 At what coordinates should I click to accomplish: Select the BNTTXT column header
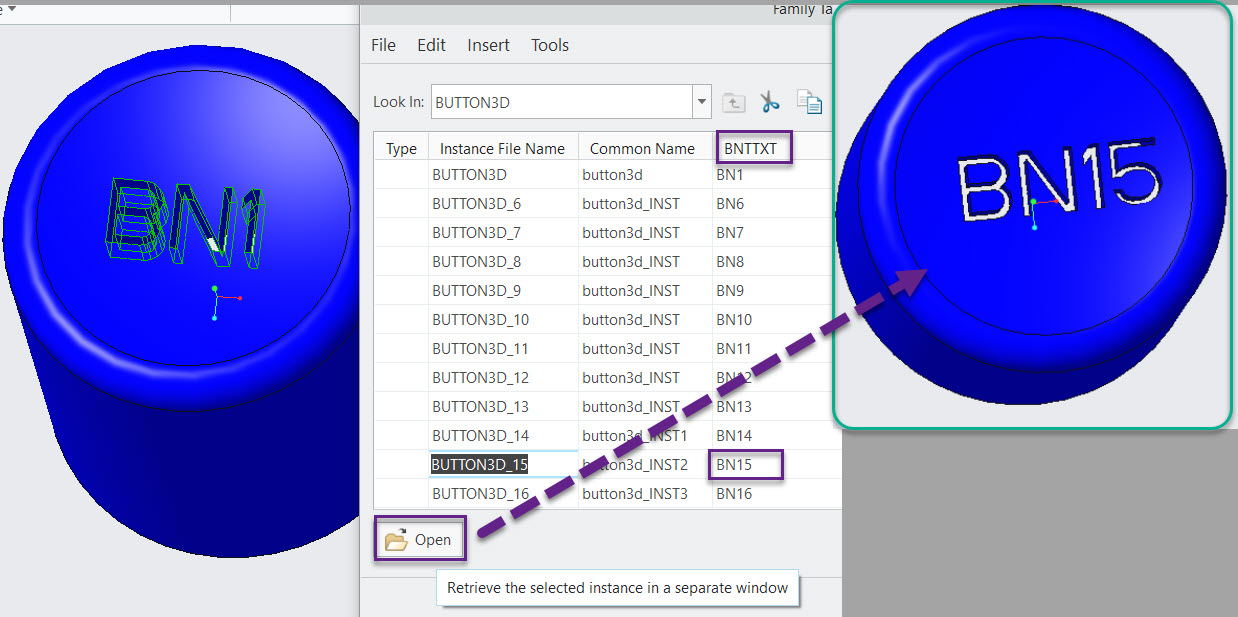pos(754,147)
